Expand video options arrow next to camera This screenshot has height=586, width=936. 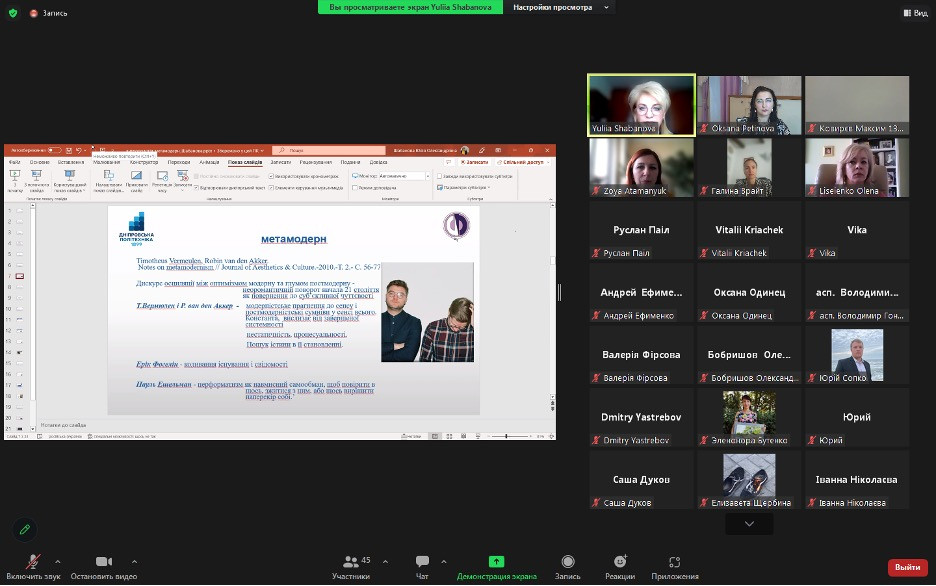(x=135, y=561)
